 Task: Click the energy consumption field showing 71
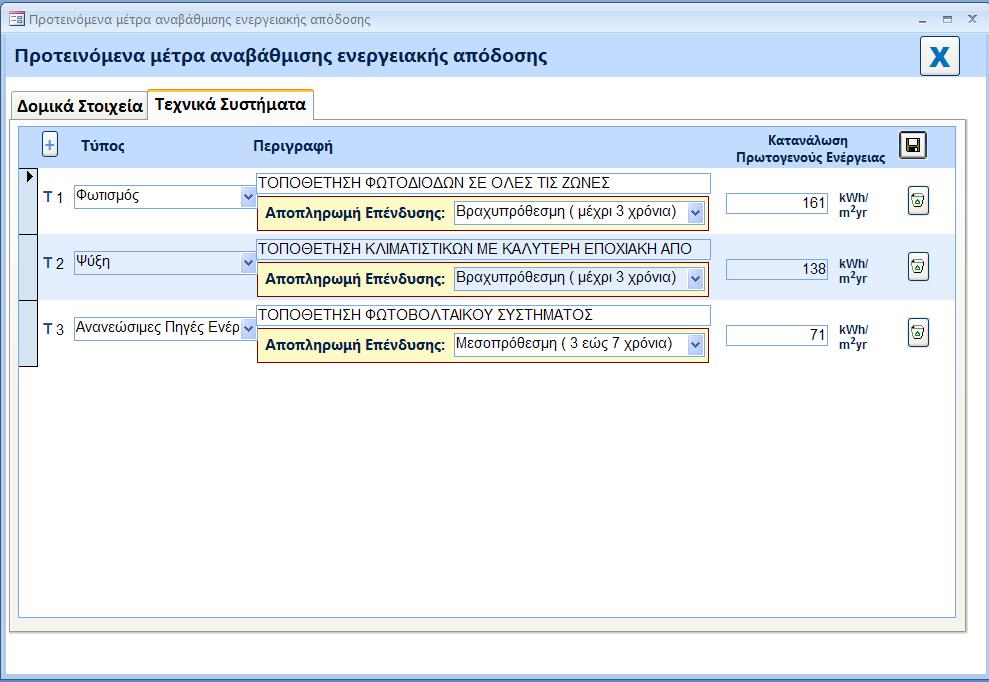coord(776,335)
